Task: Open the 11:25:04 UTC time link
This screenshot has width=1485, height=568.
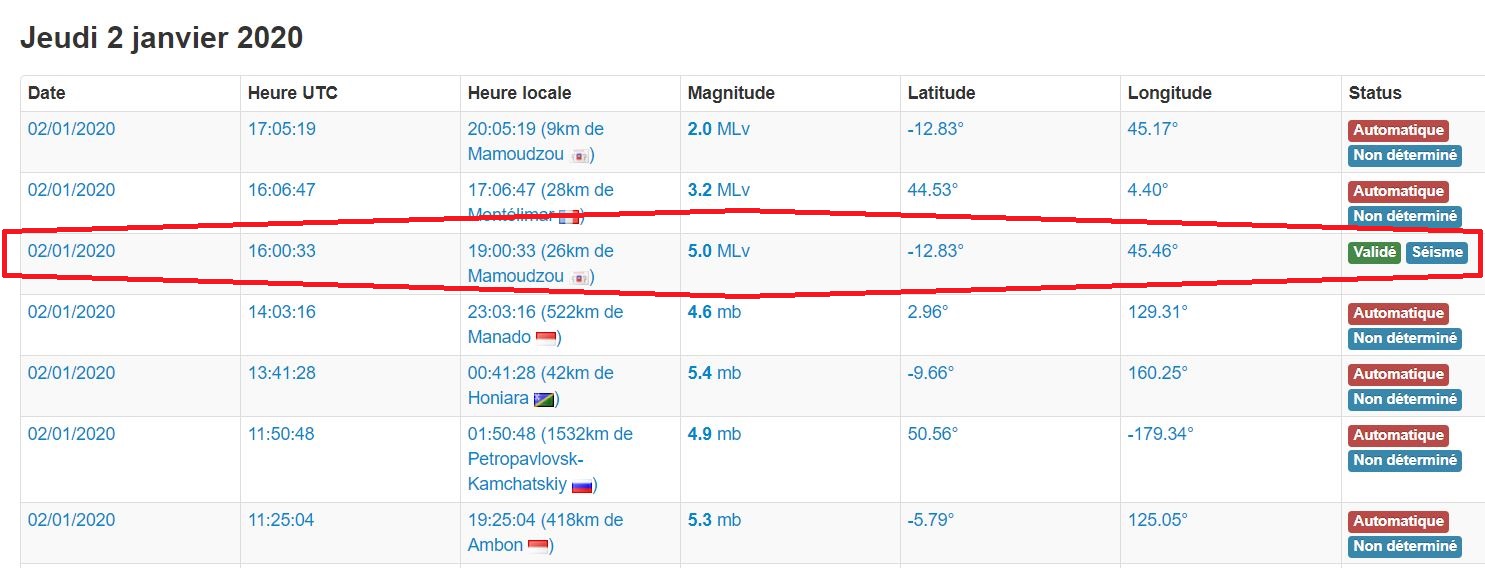Action: (281, 520)
